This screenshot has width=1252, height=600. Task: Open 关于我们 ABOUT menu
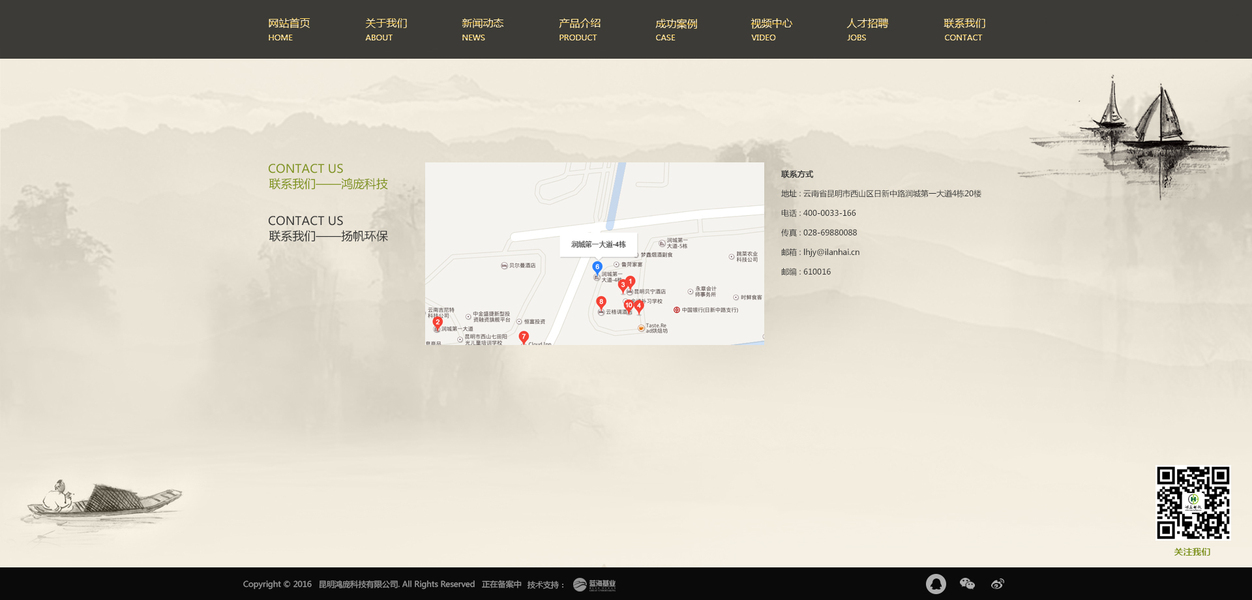coord(386,29)
